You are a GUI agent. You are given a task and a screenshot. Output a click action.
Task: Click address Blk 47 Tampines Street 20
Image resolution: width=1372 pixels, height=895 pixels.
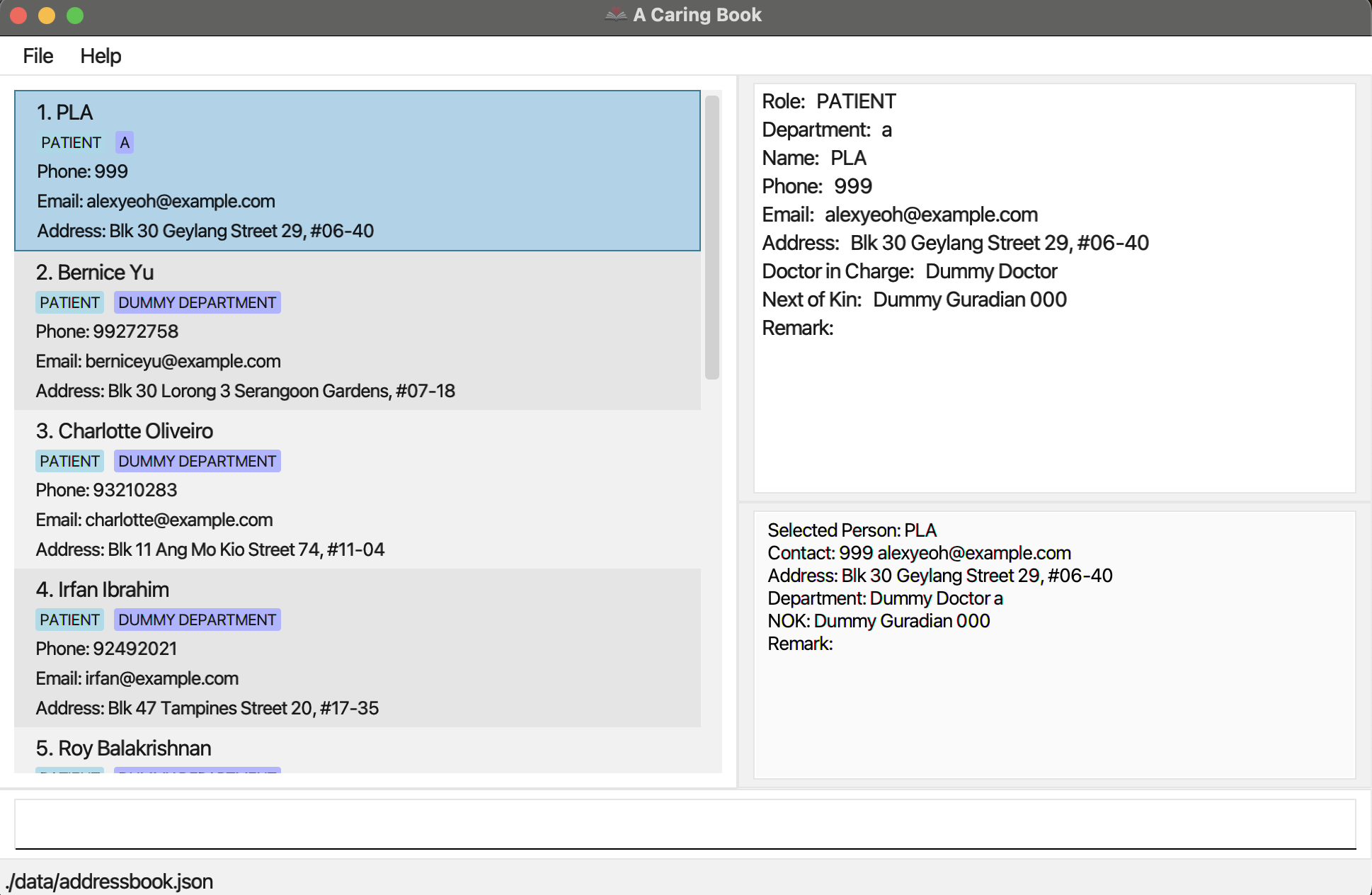click(207, 708)
